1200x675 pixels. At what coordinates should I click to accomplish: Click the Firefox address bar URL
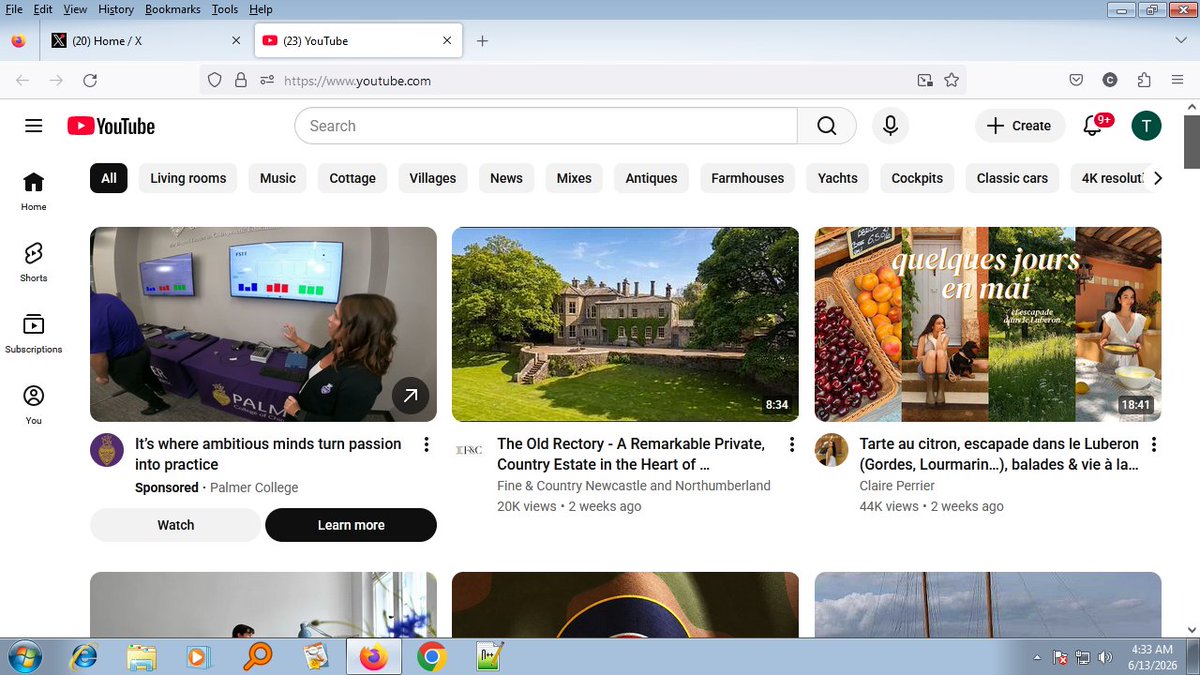pyautogui.click(x=357, y=81)
